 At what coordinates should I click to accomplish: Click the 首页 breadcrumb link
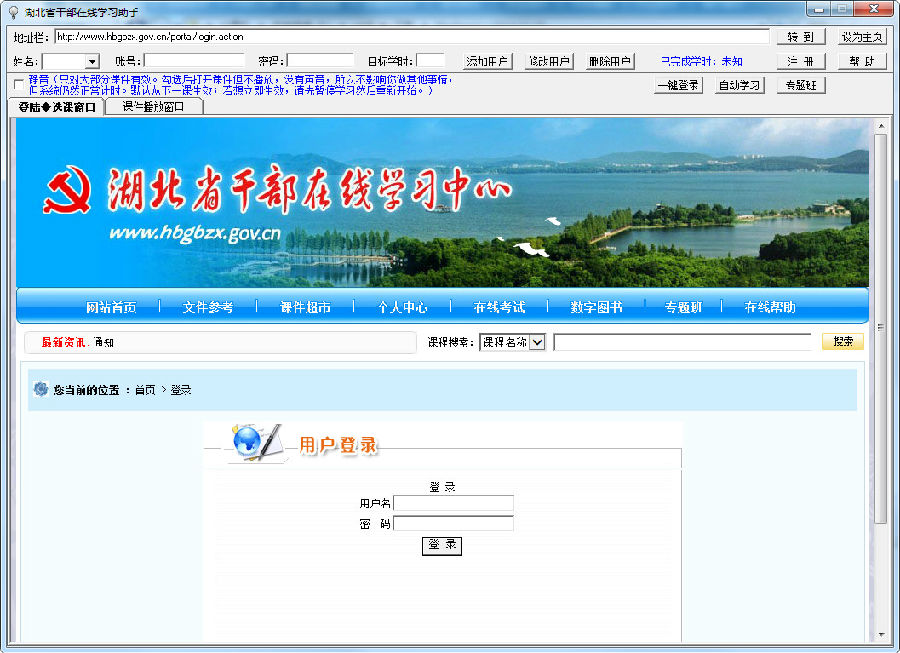(145, 390)
